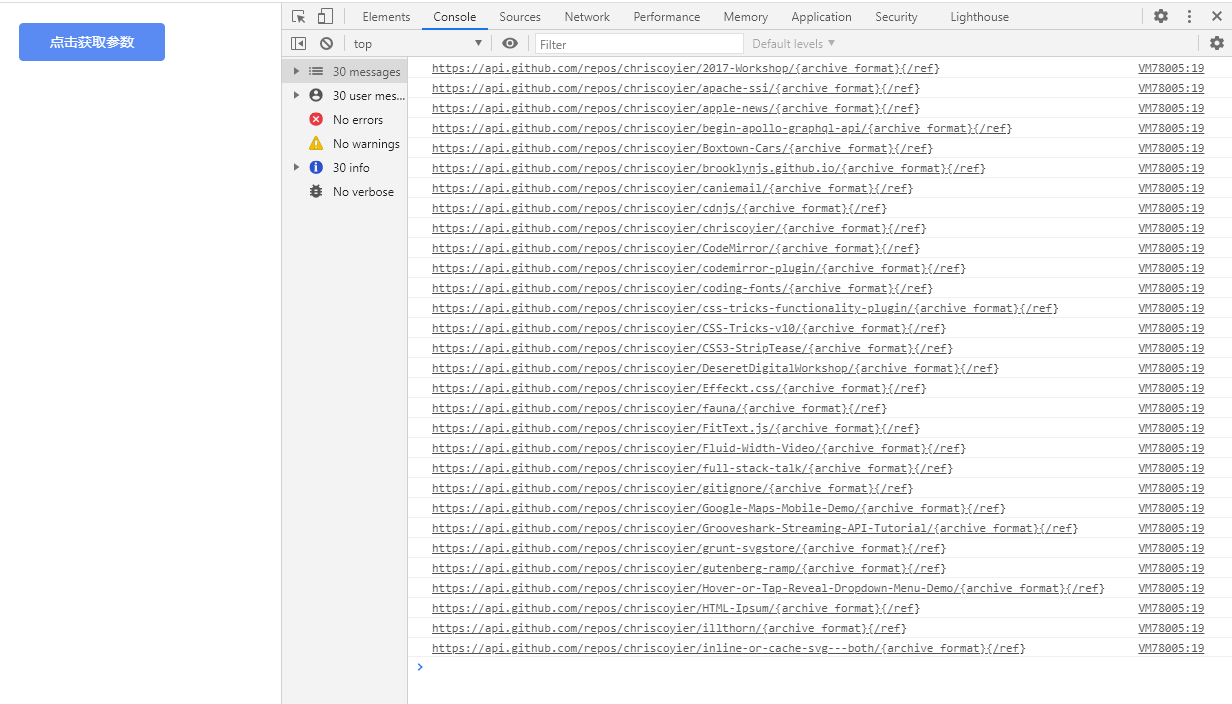This screenshot has height=704, width=1232.
Task: Open the Boxtown-Cars archive URL link
Action: (x=682, y=148)
